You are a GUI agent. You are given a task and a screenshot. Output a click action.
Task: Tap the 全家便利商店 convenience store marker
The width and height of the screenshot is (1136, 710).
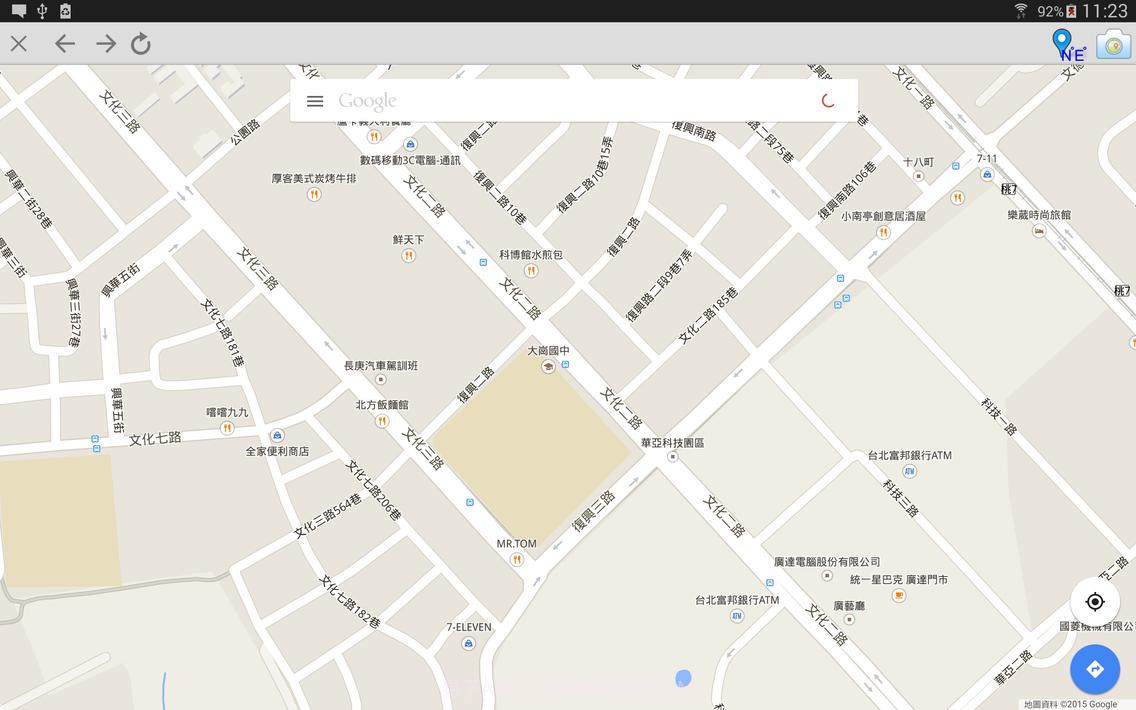[x=277, y=437]
